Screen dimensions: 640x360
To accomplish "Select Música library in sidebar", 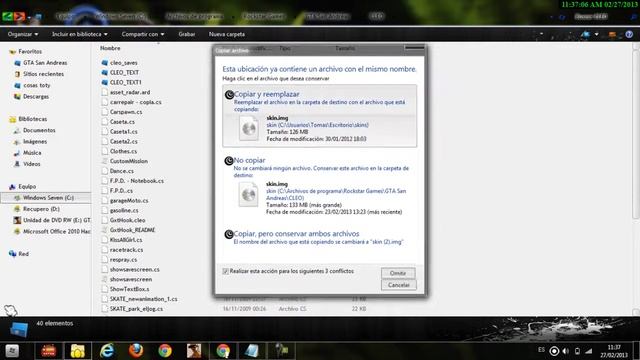I will [x=27, y=153].
